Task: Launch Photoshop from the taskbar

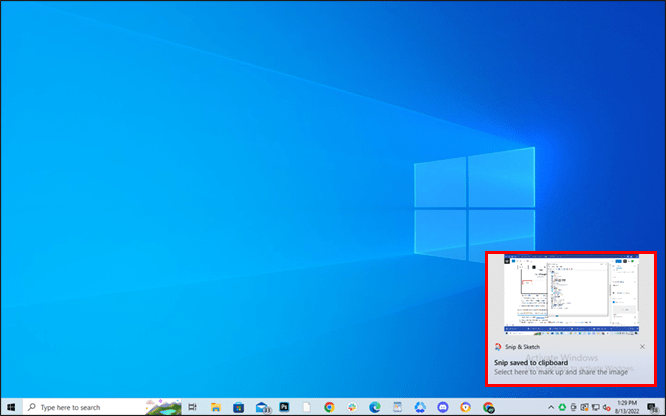Action: pos(284,407)
